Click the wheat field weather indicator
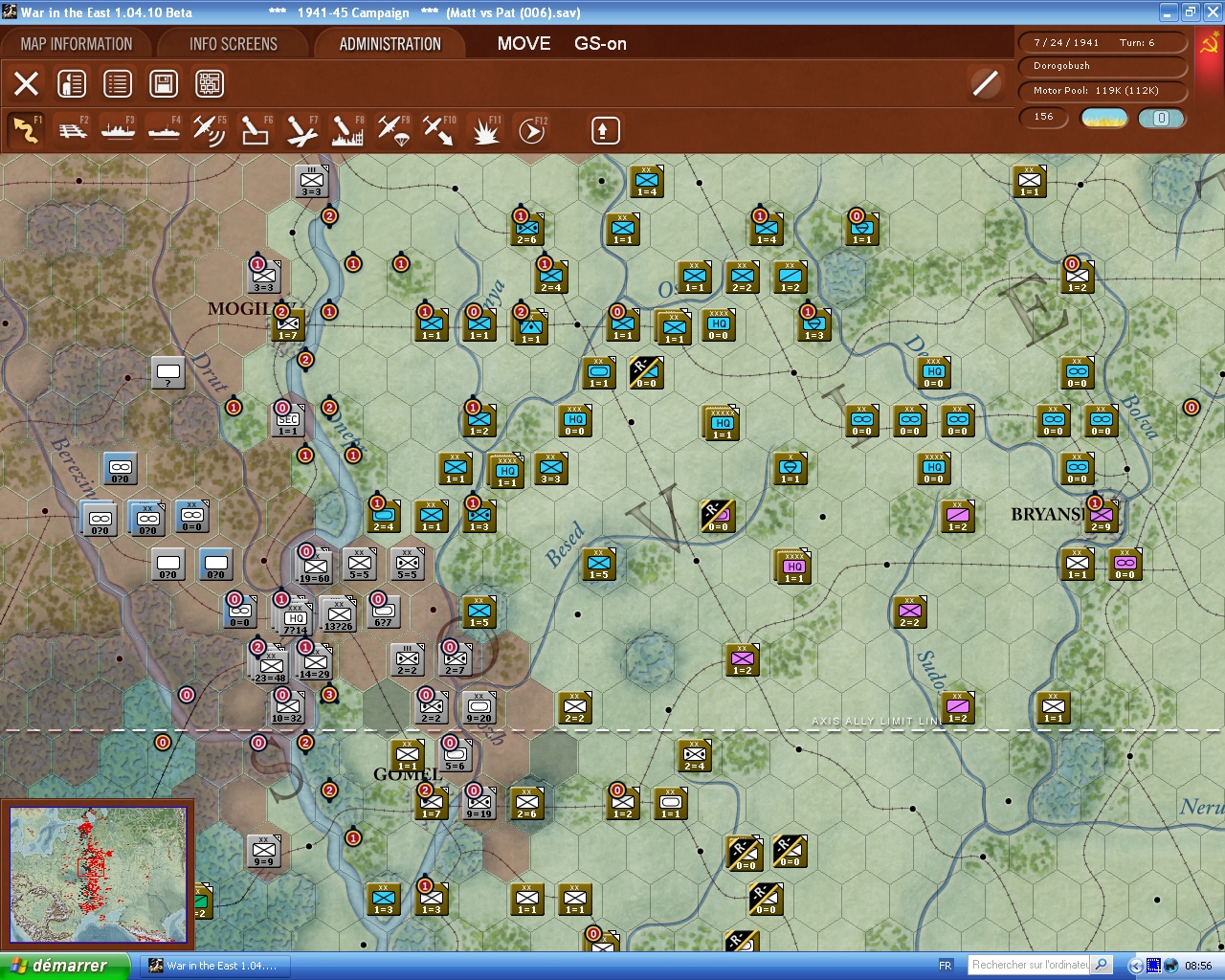The image size is (1225, 980). (1103, 118)
